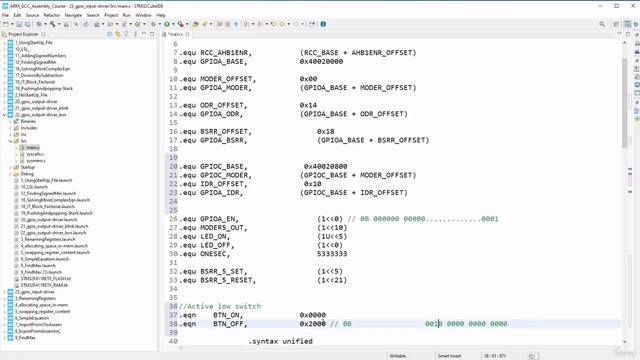This screenshot has height=360, width=640.
Task: Click the toolbar search magnifier icon
Action: [x=602, y=24]
